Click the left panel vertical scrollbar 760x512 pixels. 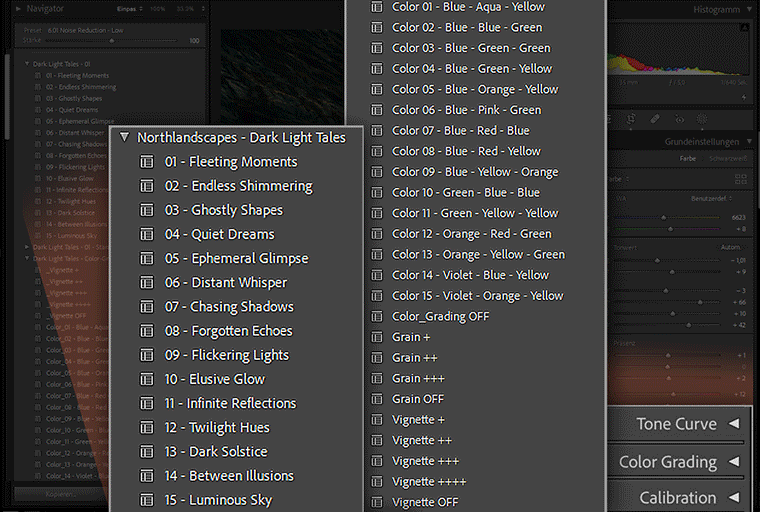pos(7,97)
